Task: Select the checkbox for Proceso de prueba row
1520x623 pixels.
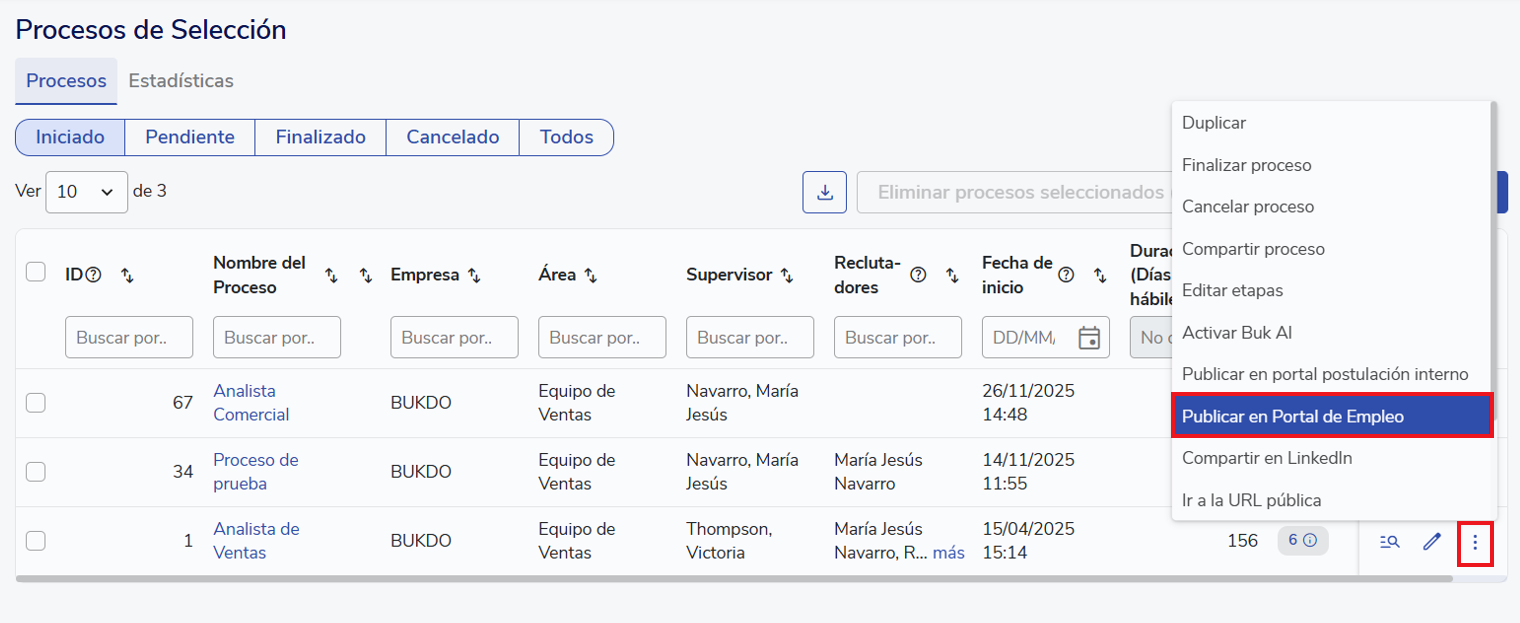Action: pyautogui.click(x=36, y=472)
